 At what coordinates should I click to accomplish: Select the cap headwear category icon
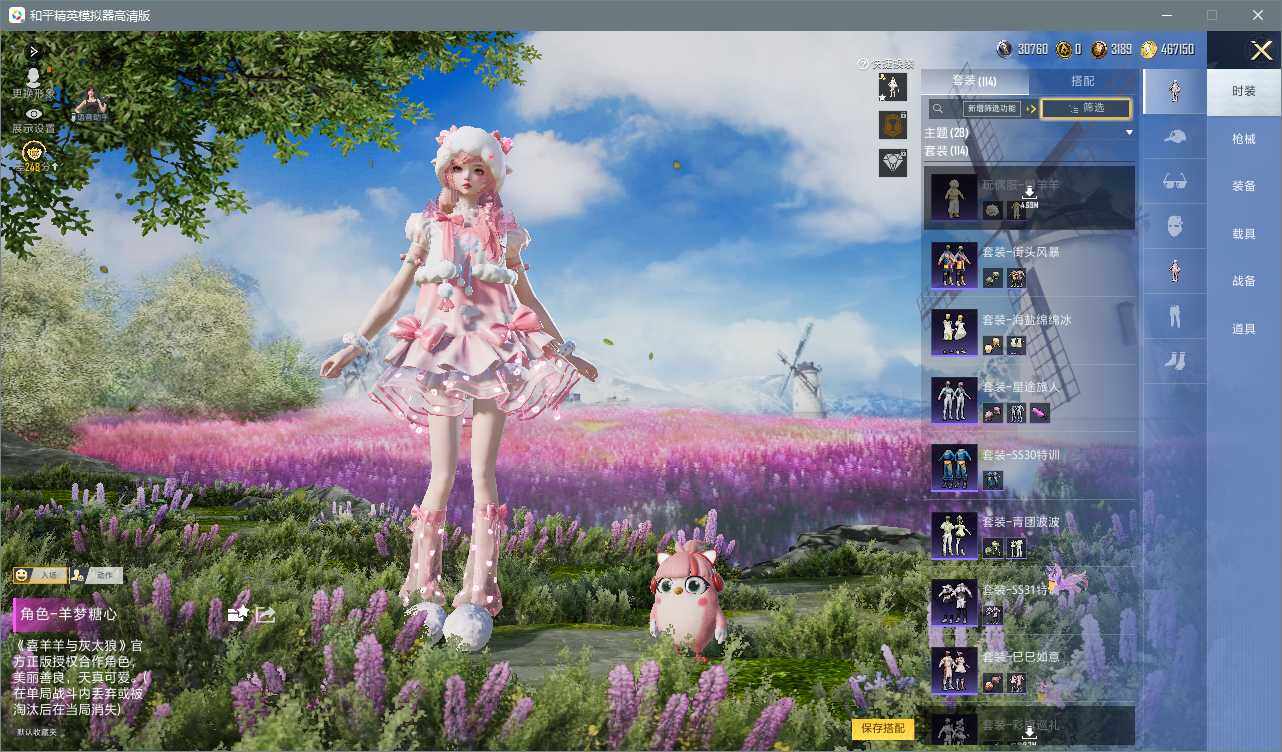pyautogui.click(x=1175, y=137)
